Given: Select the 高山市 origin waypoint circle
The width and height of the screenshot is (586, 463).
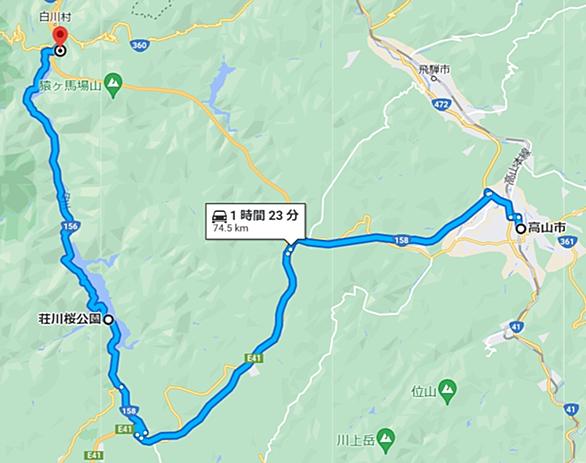Looking at the screenshot, I should 521,229.
